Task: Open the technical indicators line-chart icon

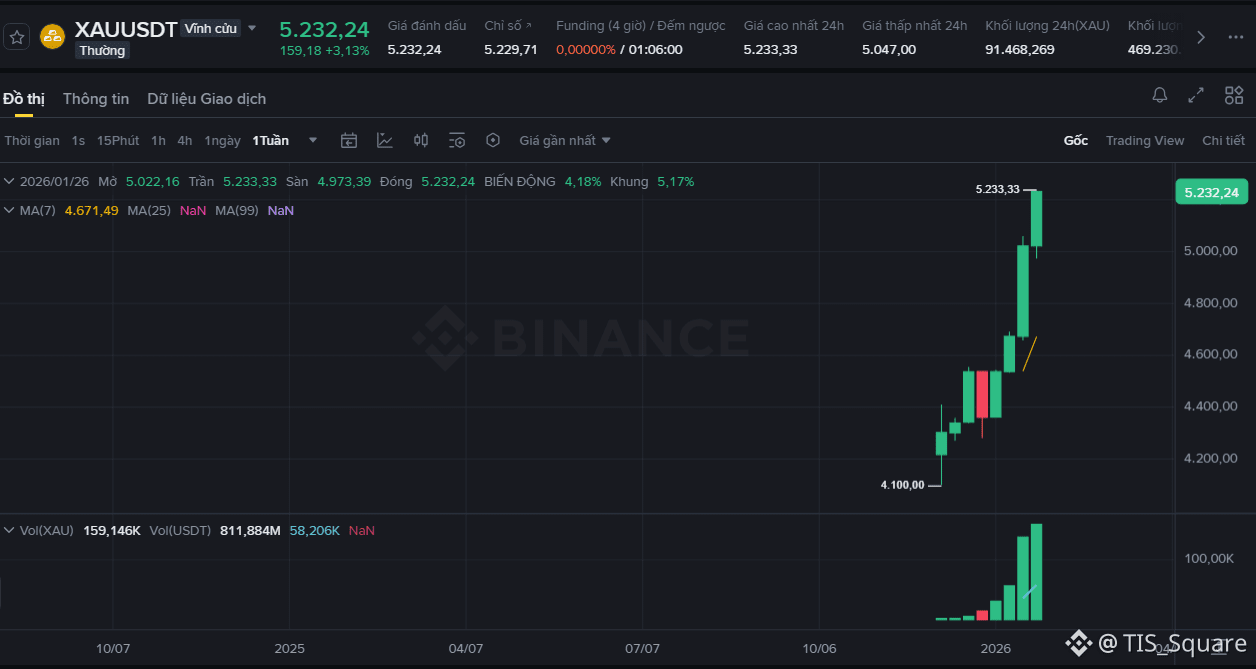Action: point(385,140)
